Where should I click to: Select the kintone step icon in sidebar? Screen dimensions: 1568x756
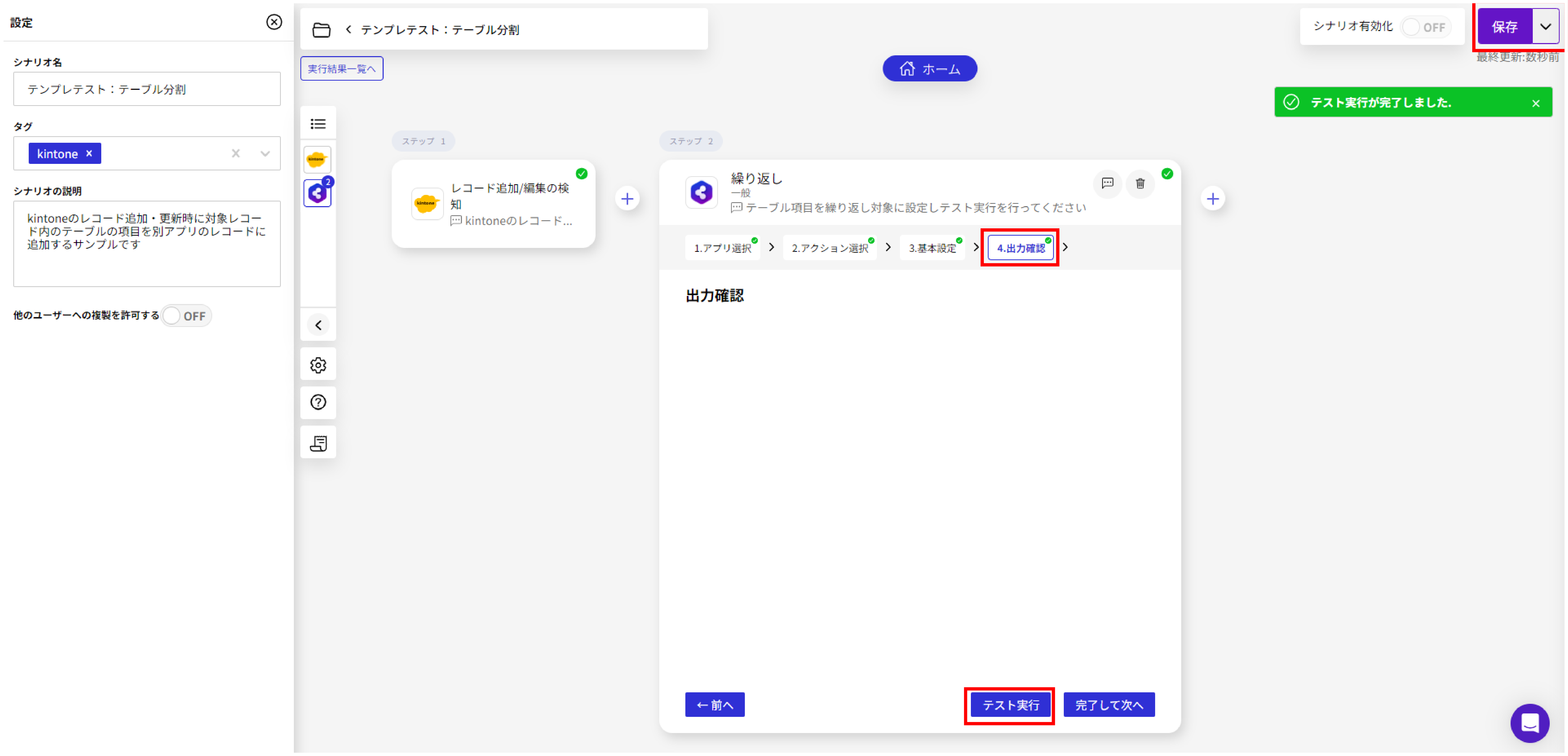(317, 159)
